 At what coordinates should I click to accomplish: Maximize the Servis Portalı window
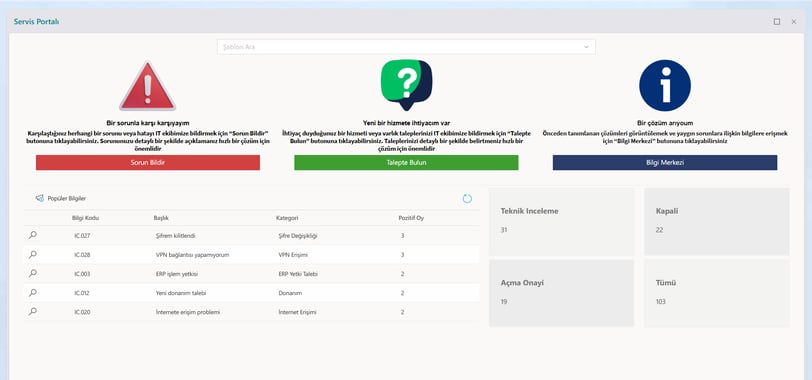(777, 22)
